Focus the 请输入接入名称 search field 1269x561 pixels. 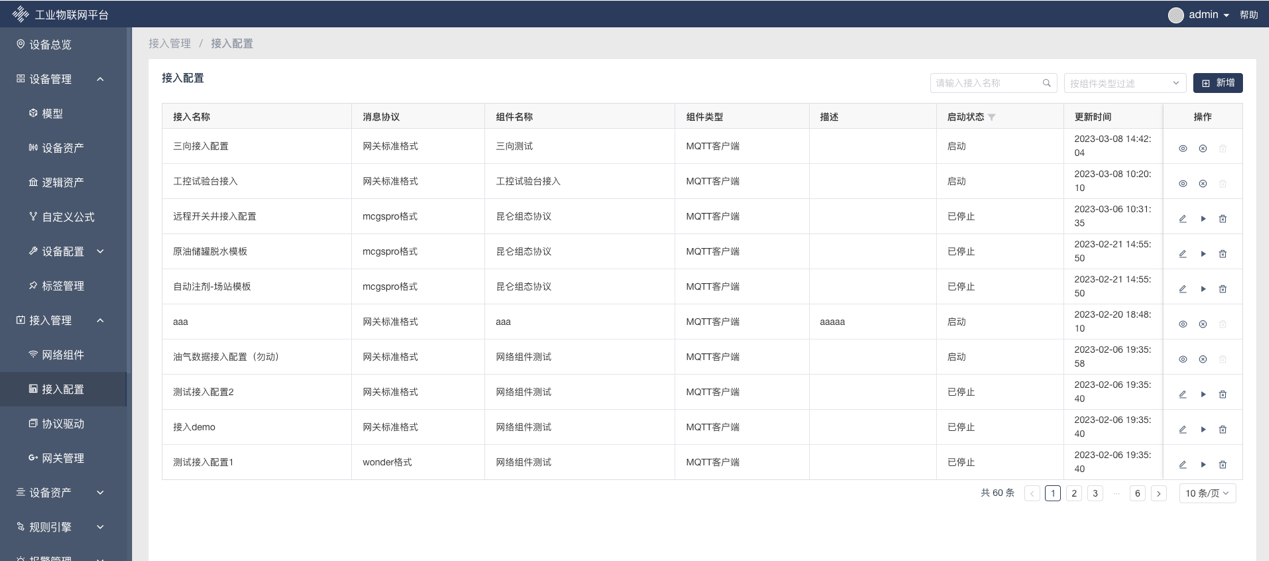click(x=985, y=83)
